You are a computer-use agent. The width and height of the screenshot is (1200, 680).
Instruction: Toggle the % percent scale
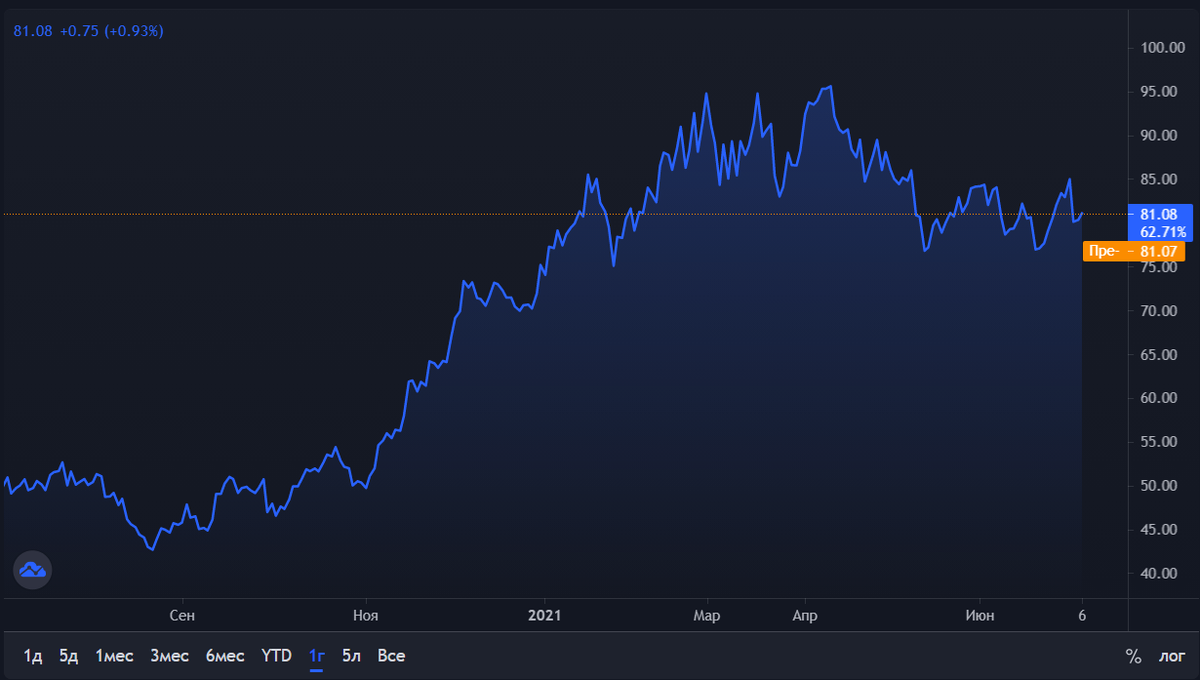1133,656
